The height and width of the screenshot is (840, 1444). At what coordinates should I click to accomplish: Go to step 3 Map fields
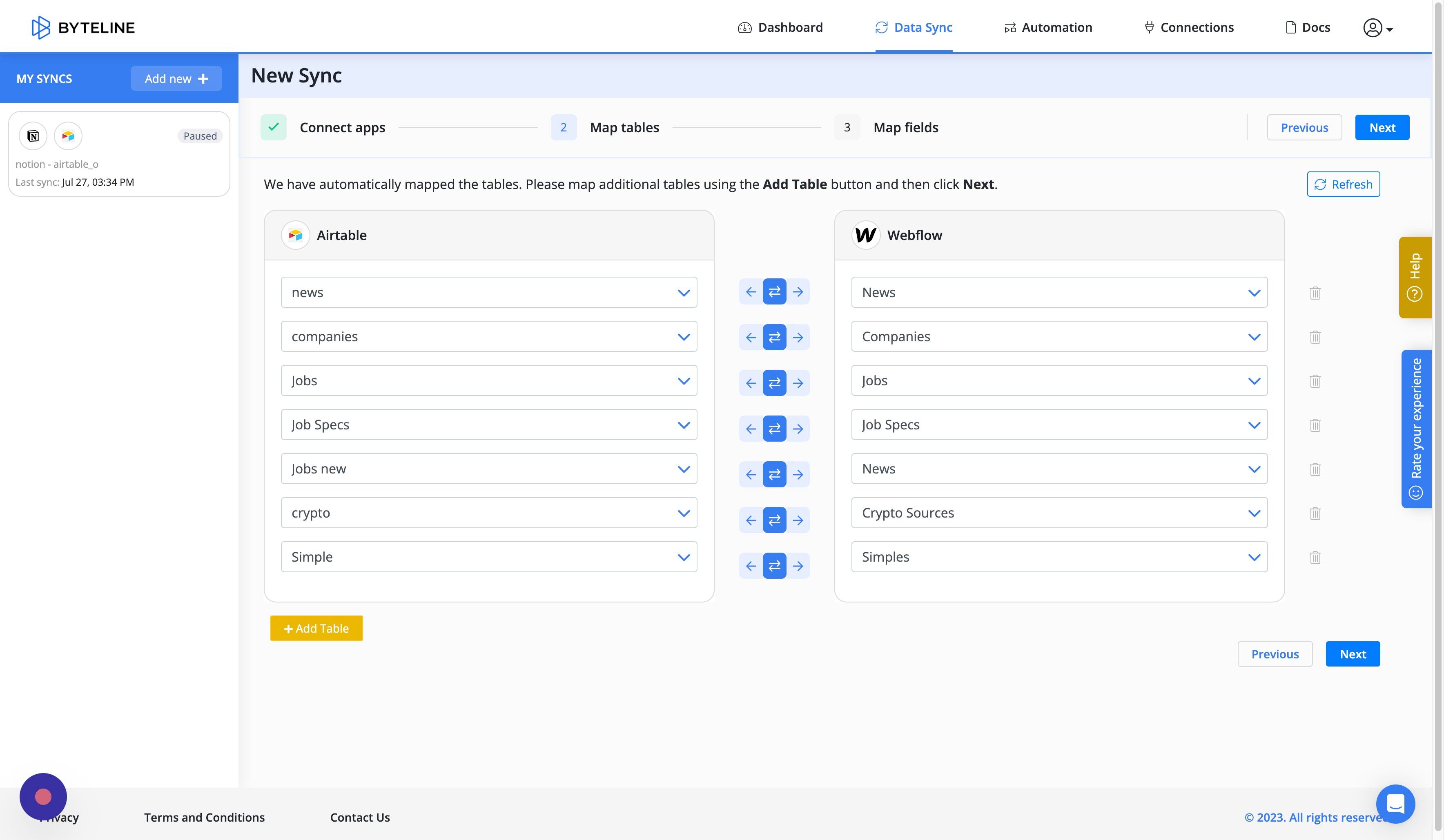[x=887, y=127]
